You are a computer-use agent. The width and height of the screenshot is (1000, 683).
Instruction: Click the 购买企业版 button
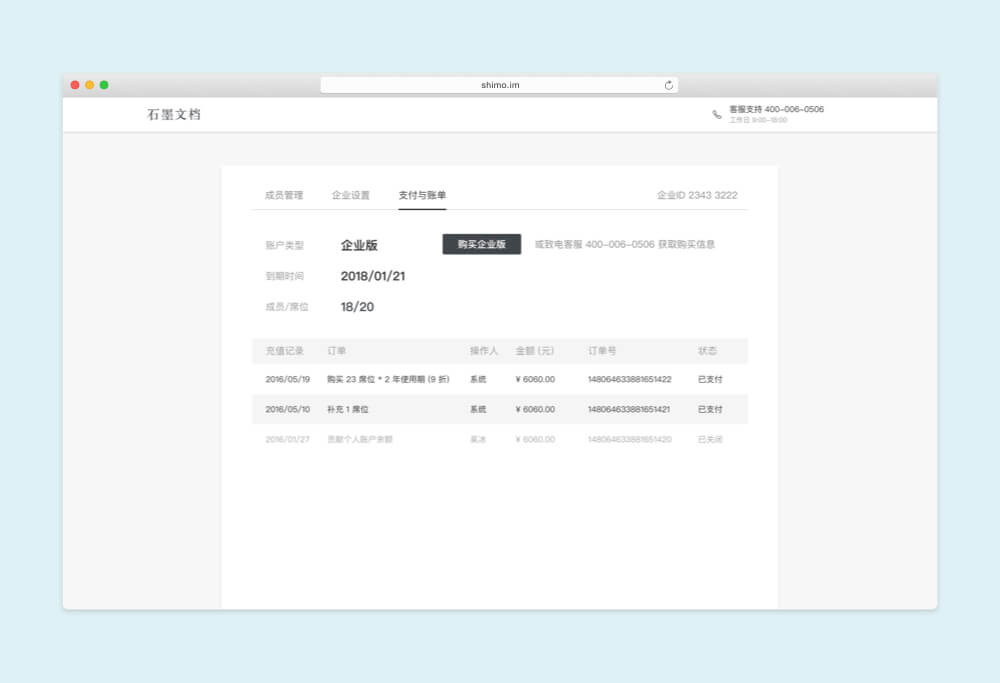[482, 244]
